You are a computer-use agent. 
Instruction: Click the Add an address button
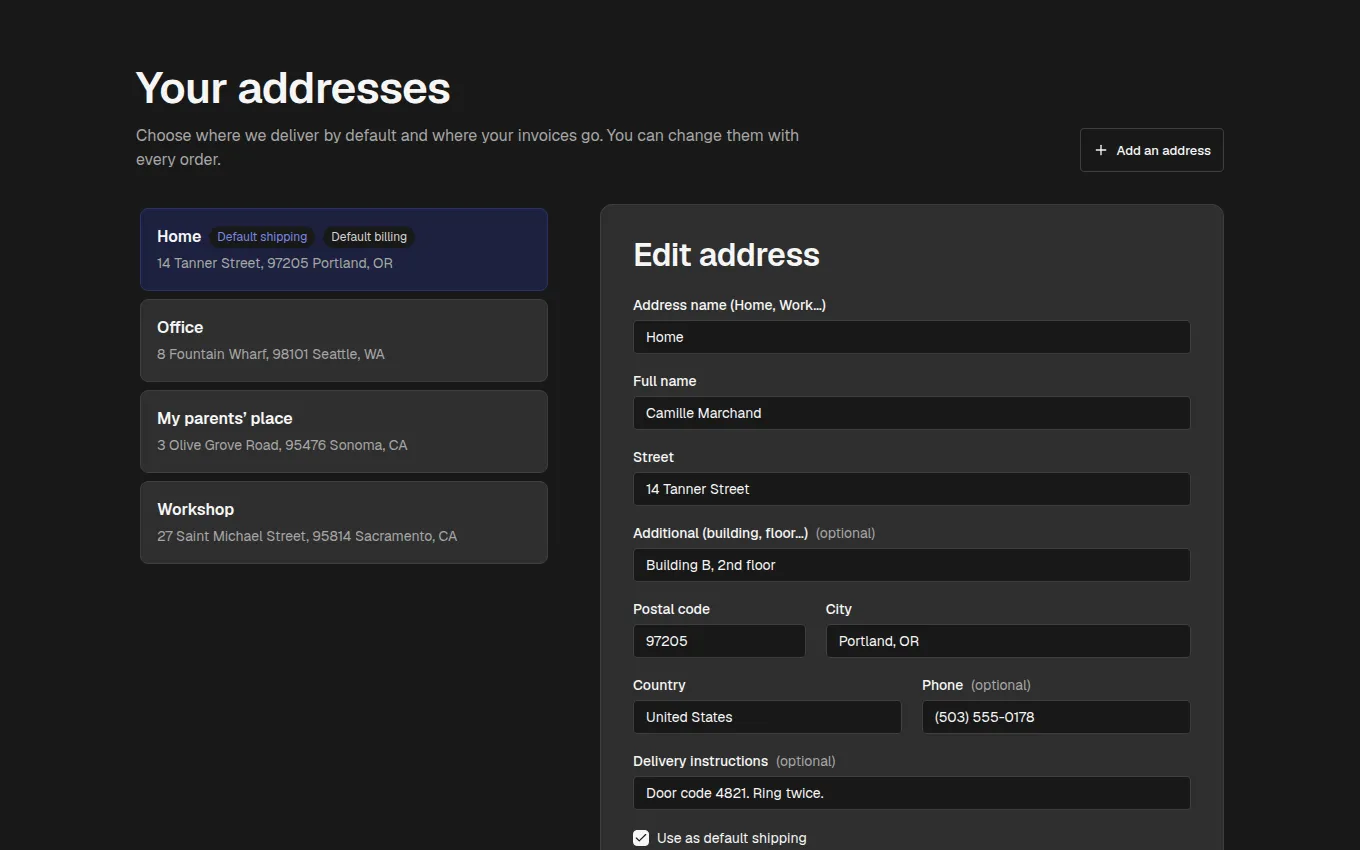coord(1151,150)
